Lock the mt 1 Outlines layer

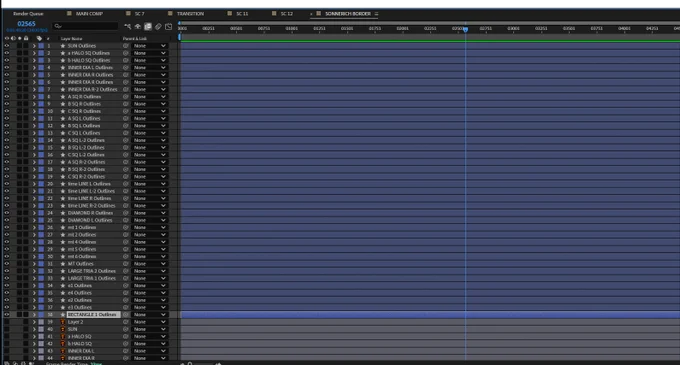click(x=26, y=227)
